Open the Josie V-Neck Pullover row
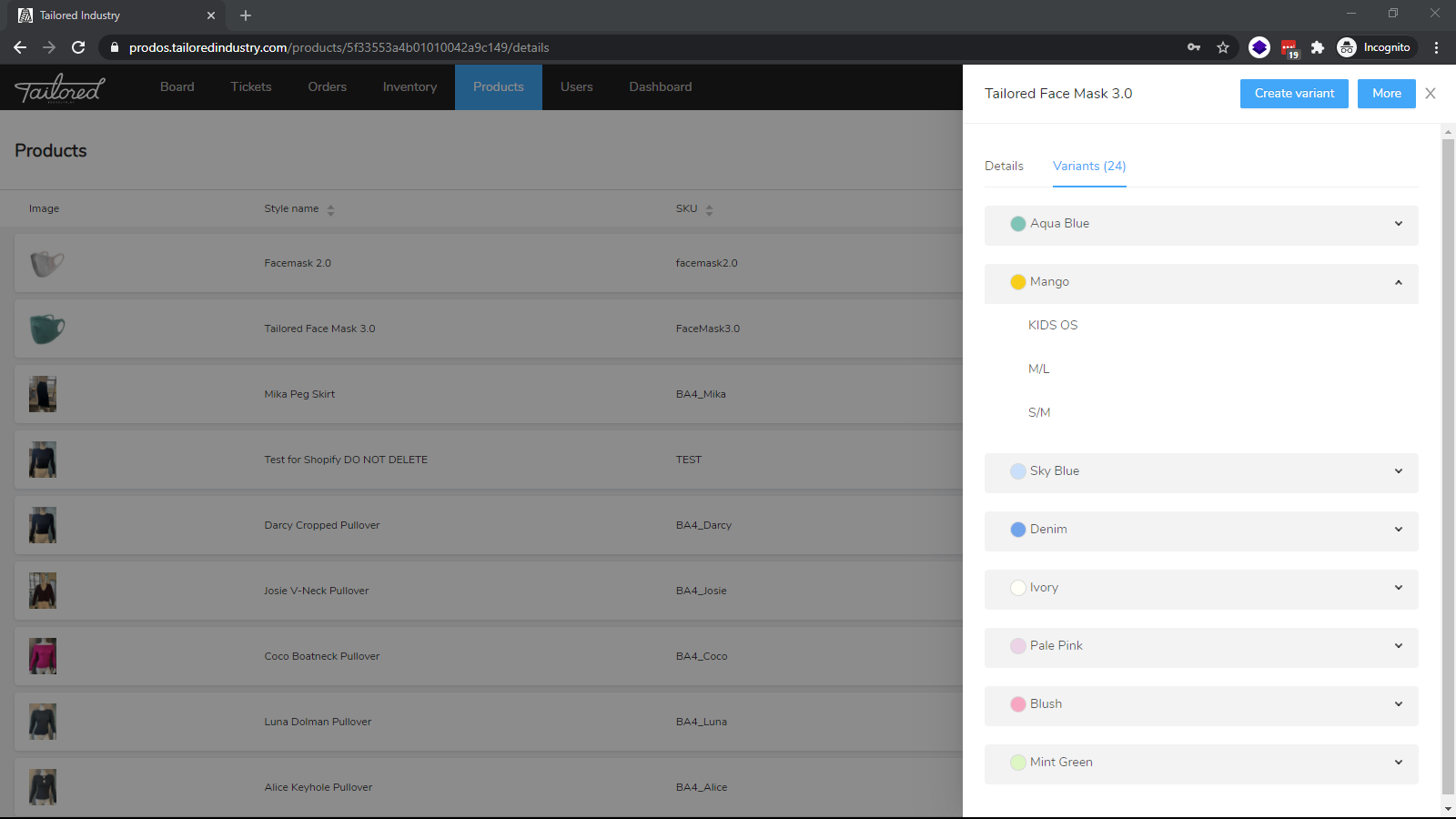The image size is (1456, 819). coord(488,591)
